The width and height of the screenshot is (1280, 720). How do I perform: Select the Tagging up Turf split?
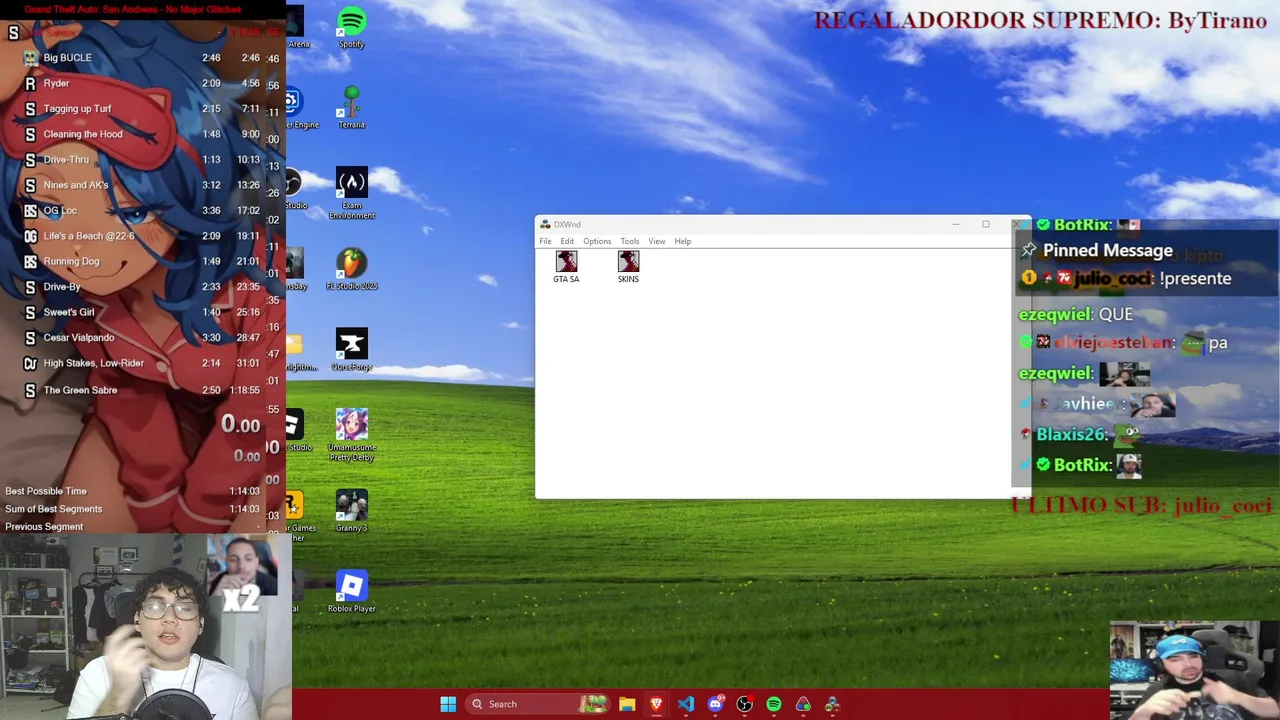coord(140,109)
